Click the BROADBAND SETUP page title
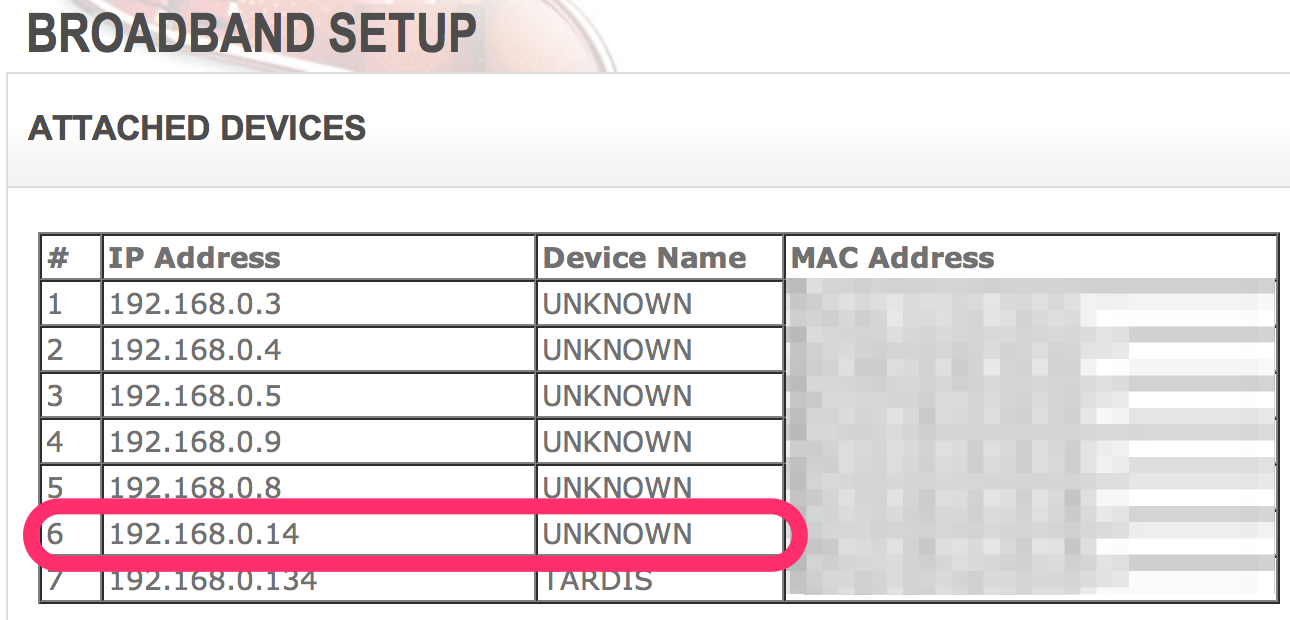The image size is (1290, 620). (x=251, y=33)
